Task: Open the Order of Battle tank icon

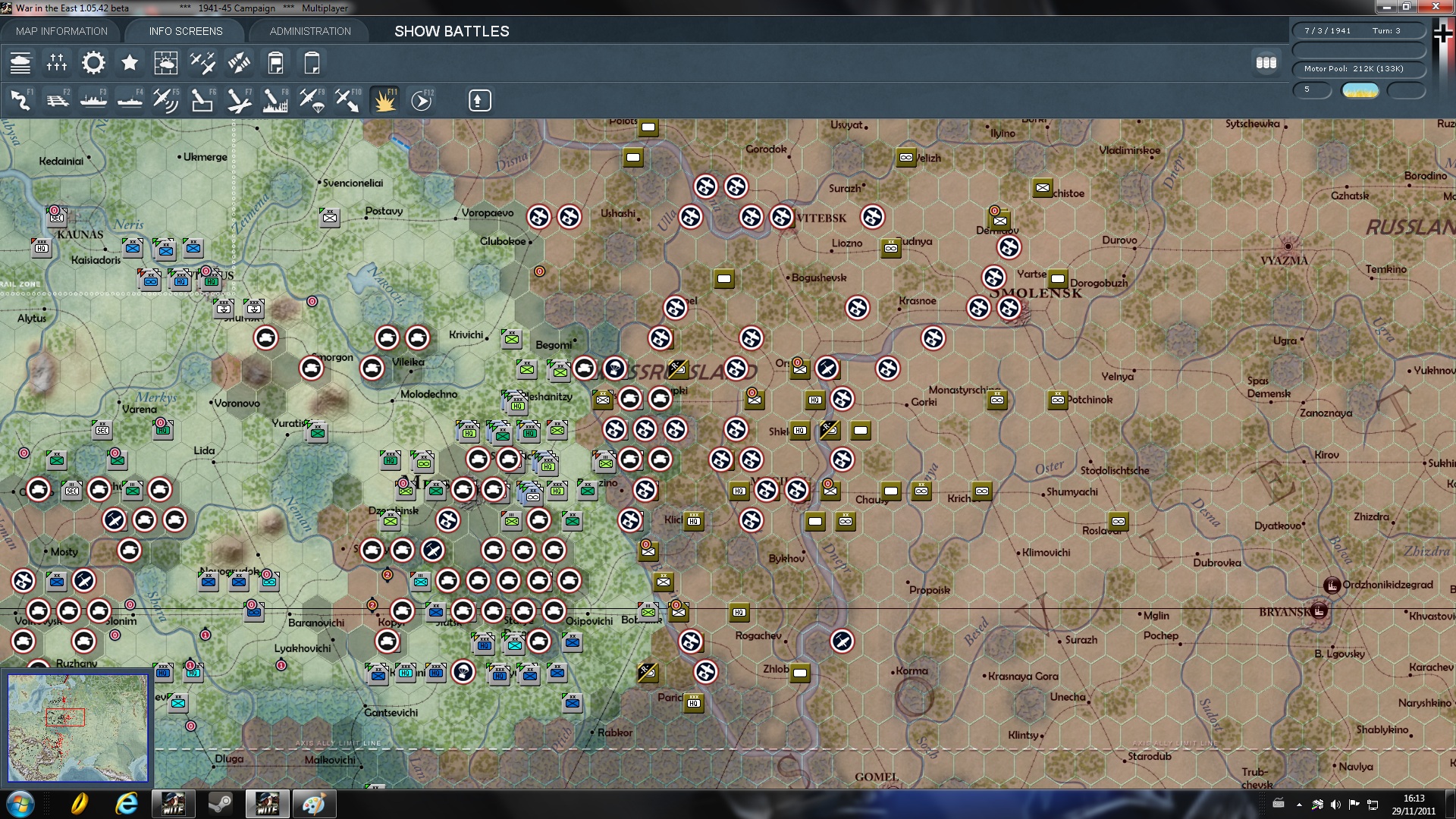Action: click(x=20, y=63)
